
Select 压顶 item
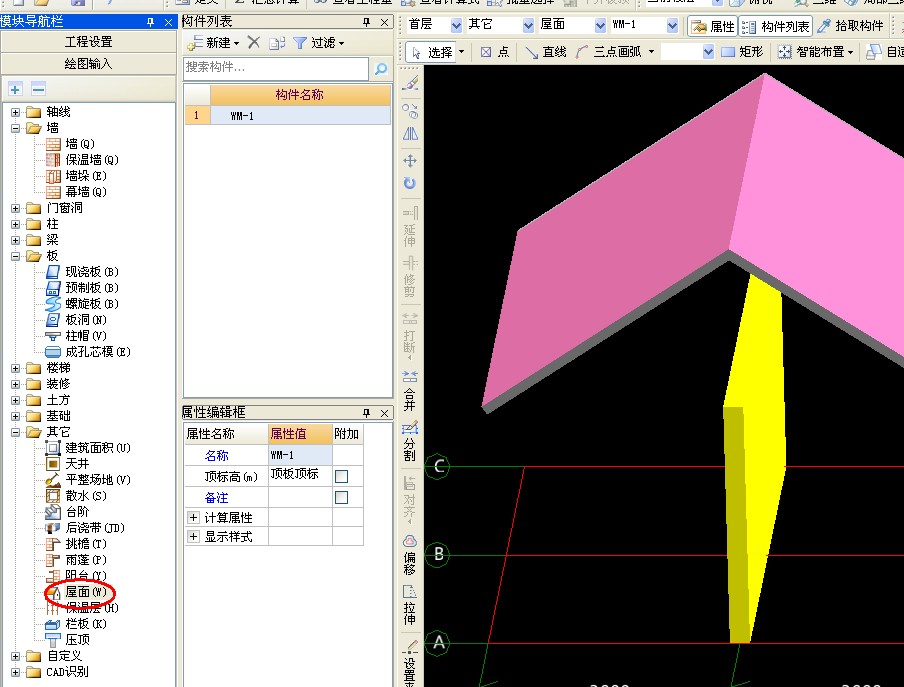(x=77, y=640)
